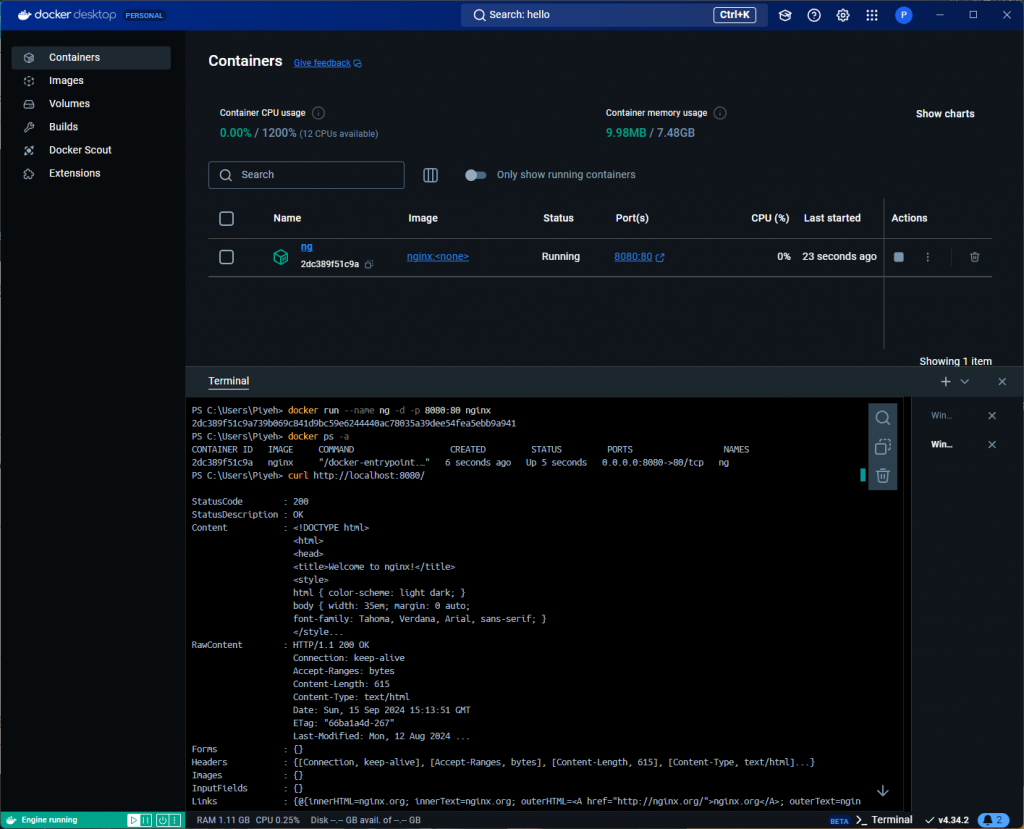This screenshot has width=1024, height=829.
Task: Click the Showing 1 item label
Action: (x=955, y=362)
